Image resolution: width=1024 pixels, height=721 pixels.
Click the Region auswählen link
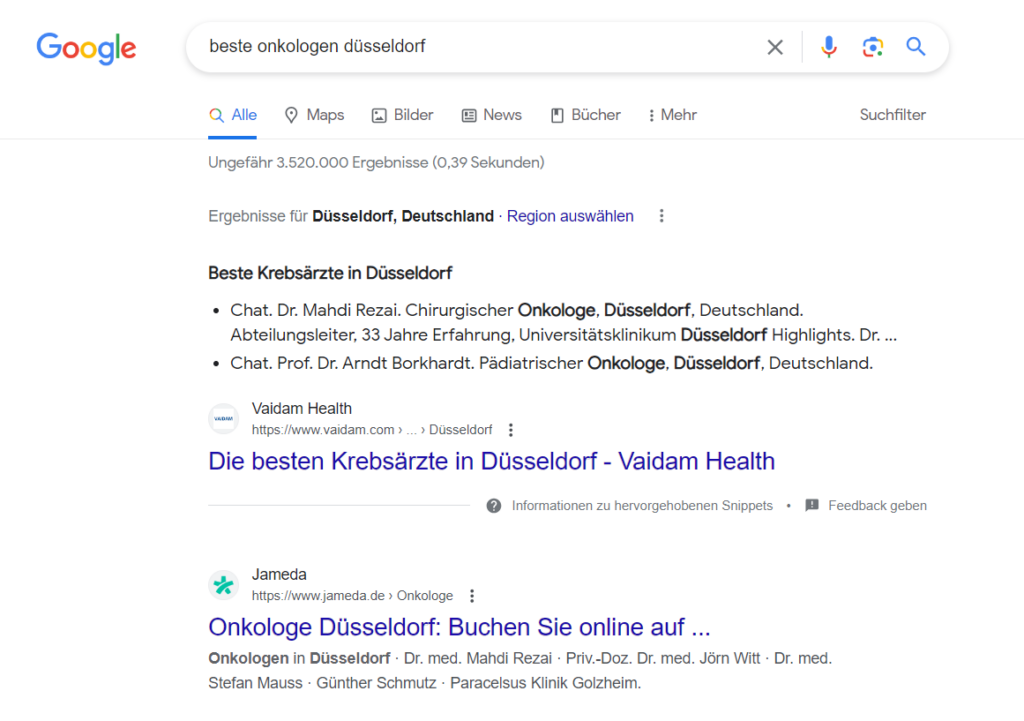pyautogui.click(x=570, y=216)
